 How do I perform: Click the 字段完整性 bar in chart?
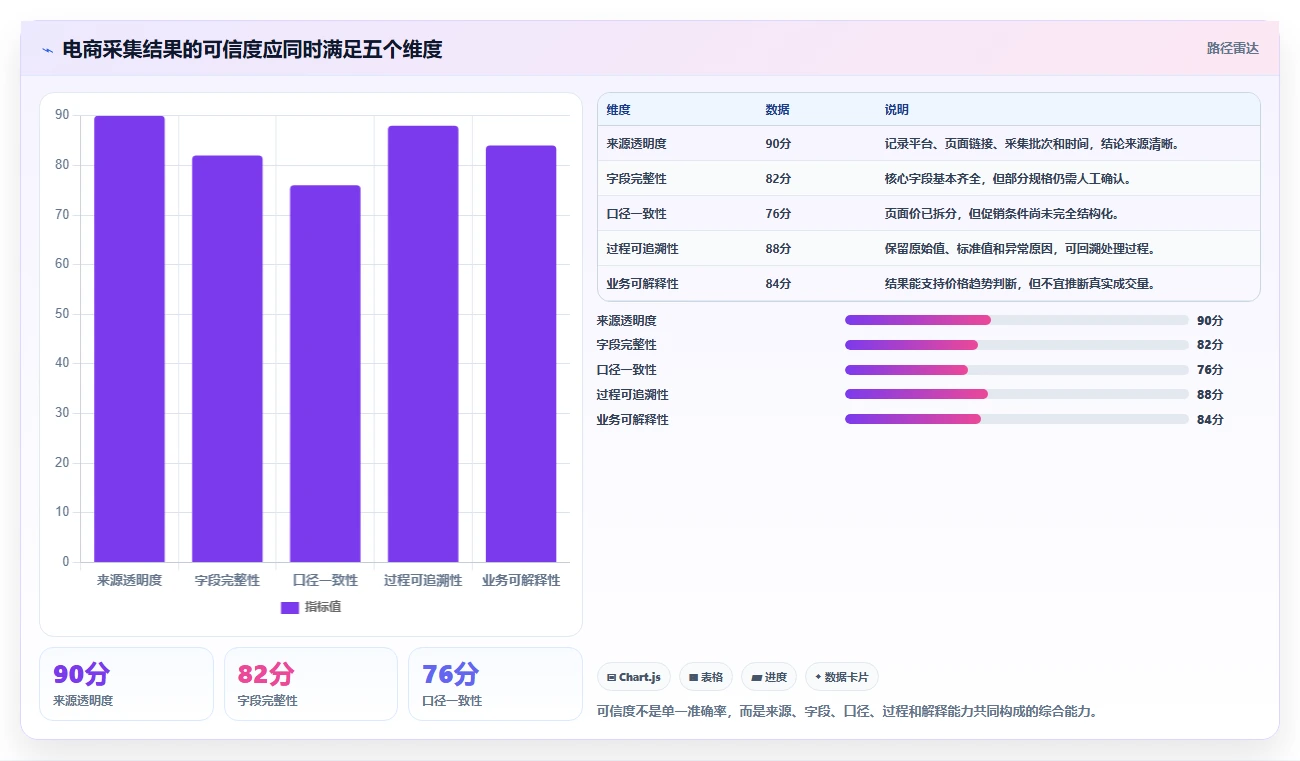(227, 359)
